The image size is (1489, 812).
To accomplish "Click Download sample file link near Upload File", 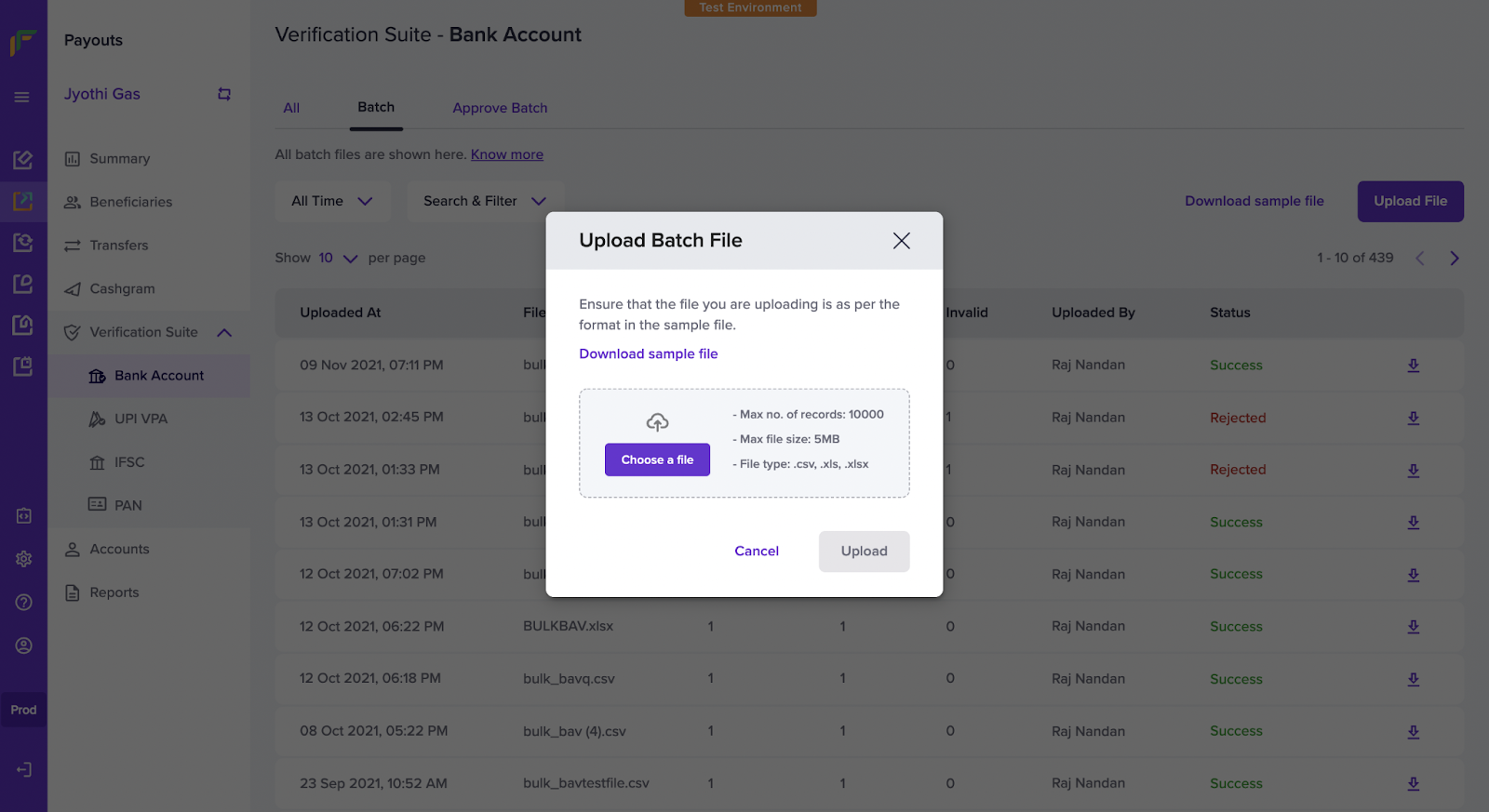I will pos(1254,201).
